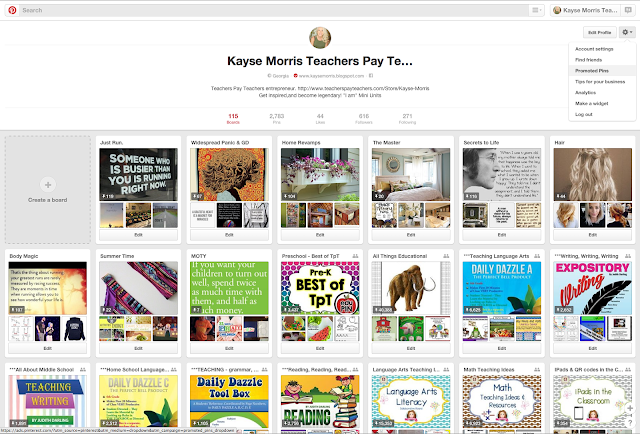Click Edit on the Just Run. board
Viewport: 640px width, 434px height.
138,235
